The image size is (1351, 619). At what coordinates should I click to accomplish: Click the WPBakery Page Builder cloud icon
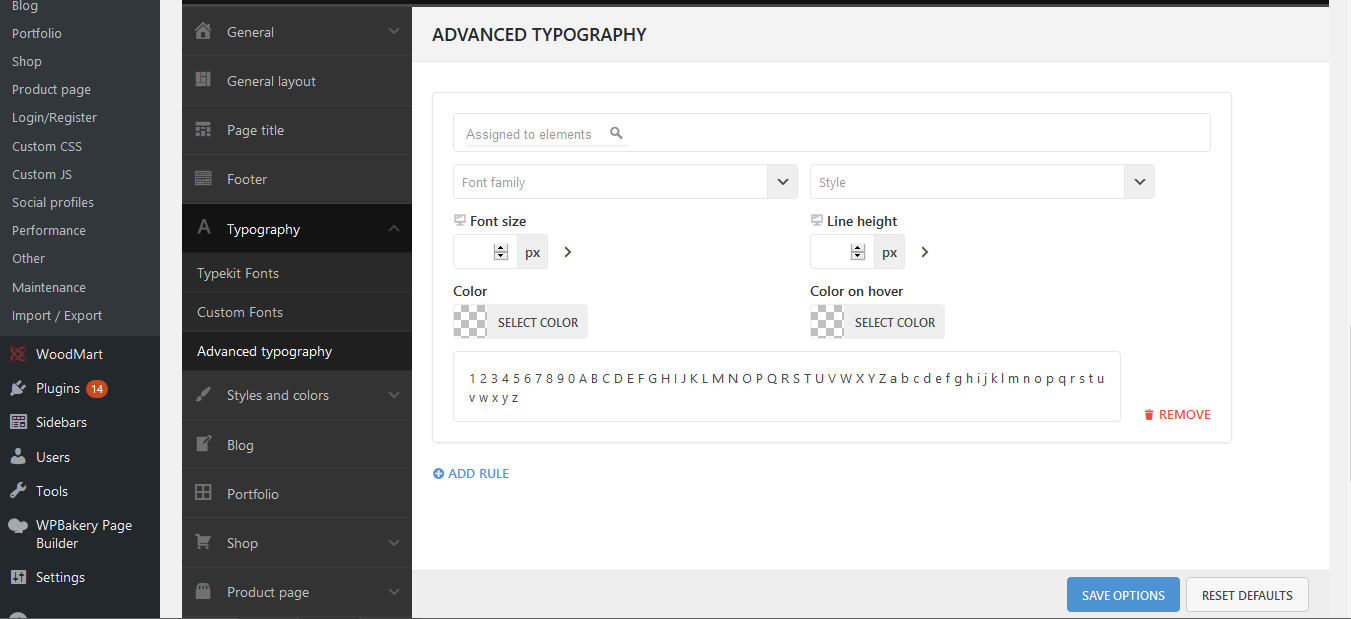coord(18,525)
